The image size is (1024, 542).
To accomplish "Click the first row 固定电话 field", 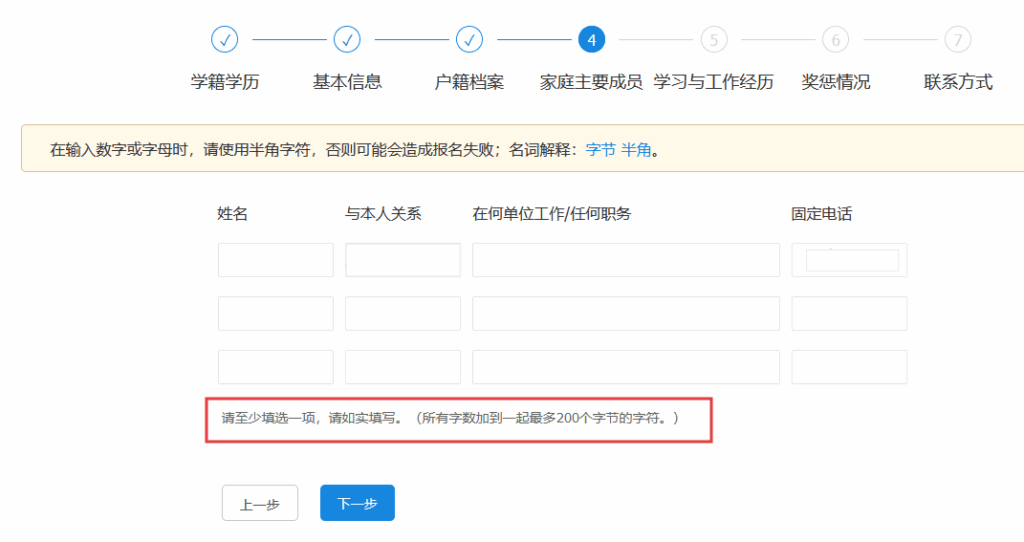I will coord(849,260).
